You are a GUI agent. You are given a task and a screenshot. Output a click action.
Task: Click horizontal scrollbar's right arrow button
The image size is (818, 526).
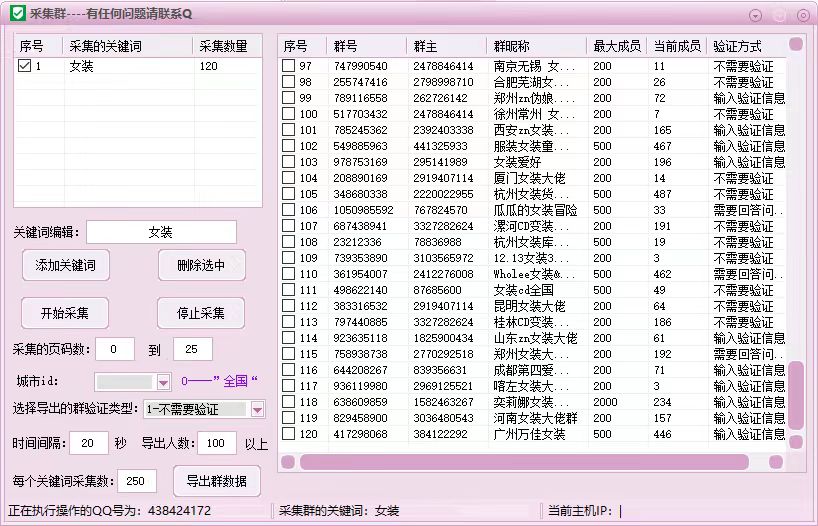click(x=776, y=462)
